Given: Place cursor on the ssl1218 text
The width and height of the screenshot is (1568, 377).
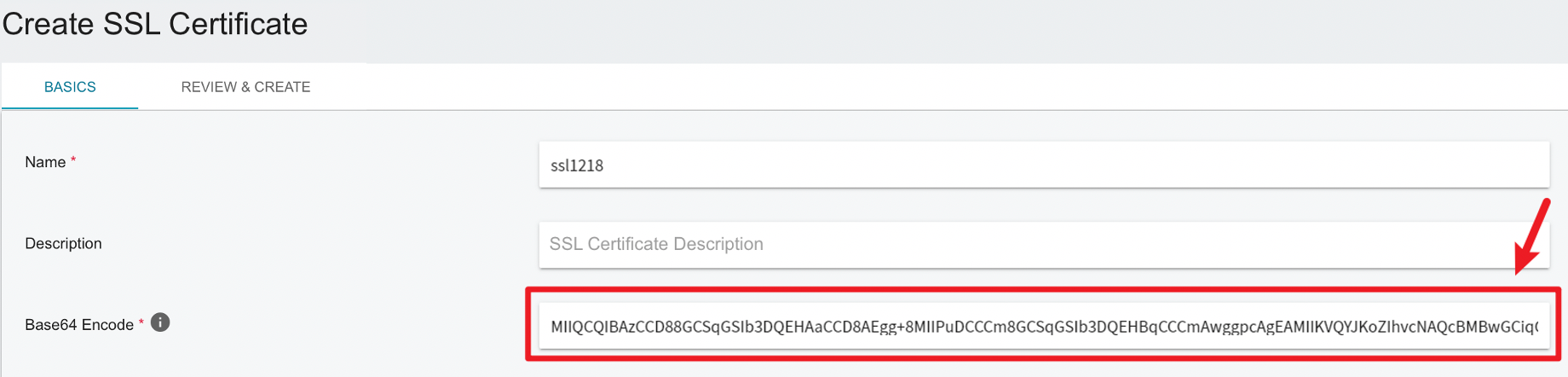Looking at the screenshot, I should (577, 165).
